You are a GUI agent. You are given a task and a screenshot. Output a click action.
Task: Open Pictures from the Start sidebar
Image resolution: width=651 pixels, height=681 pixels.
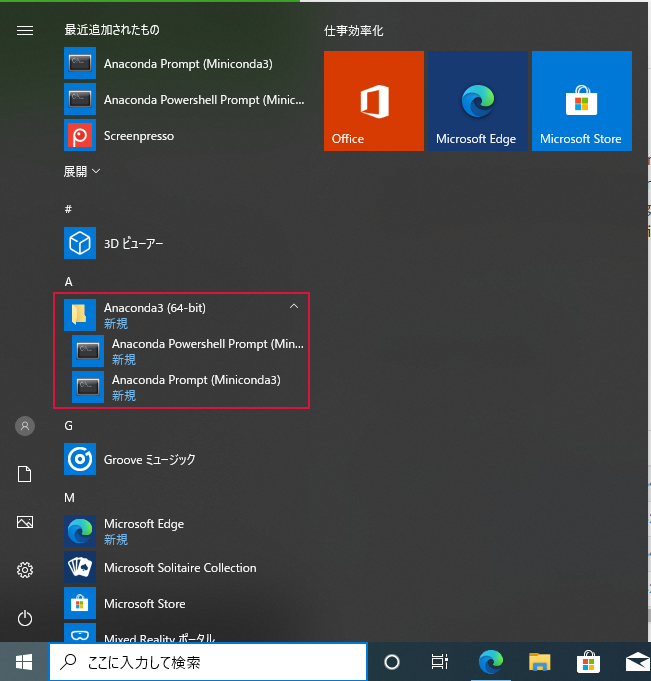tap(25, 522)
